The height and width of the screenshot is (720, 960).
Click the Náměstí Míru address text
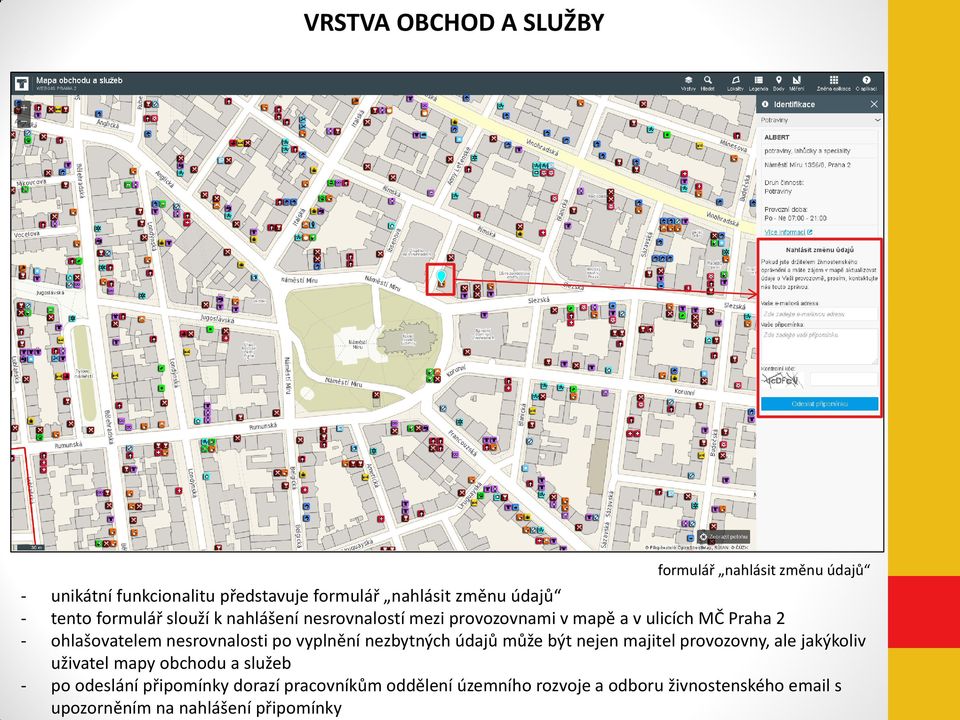tap(807, 165)
